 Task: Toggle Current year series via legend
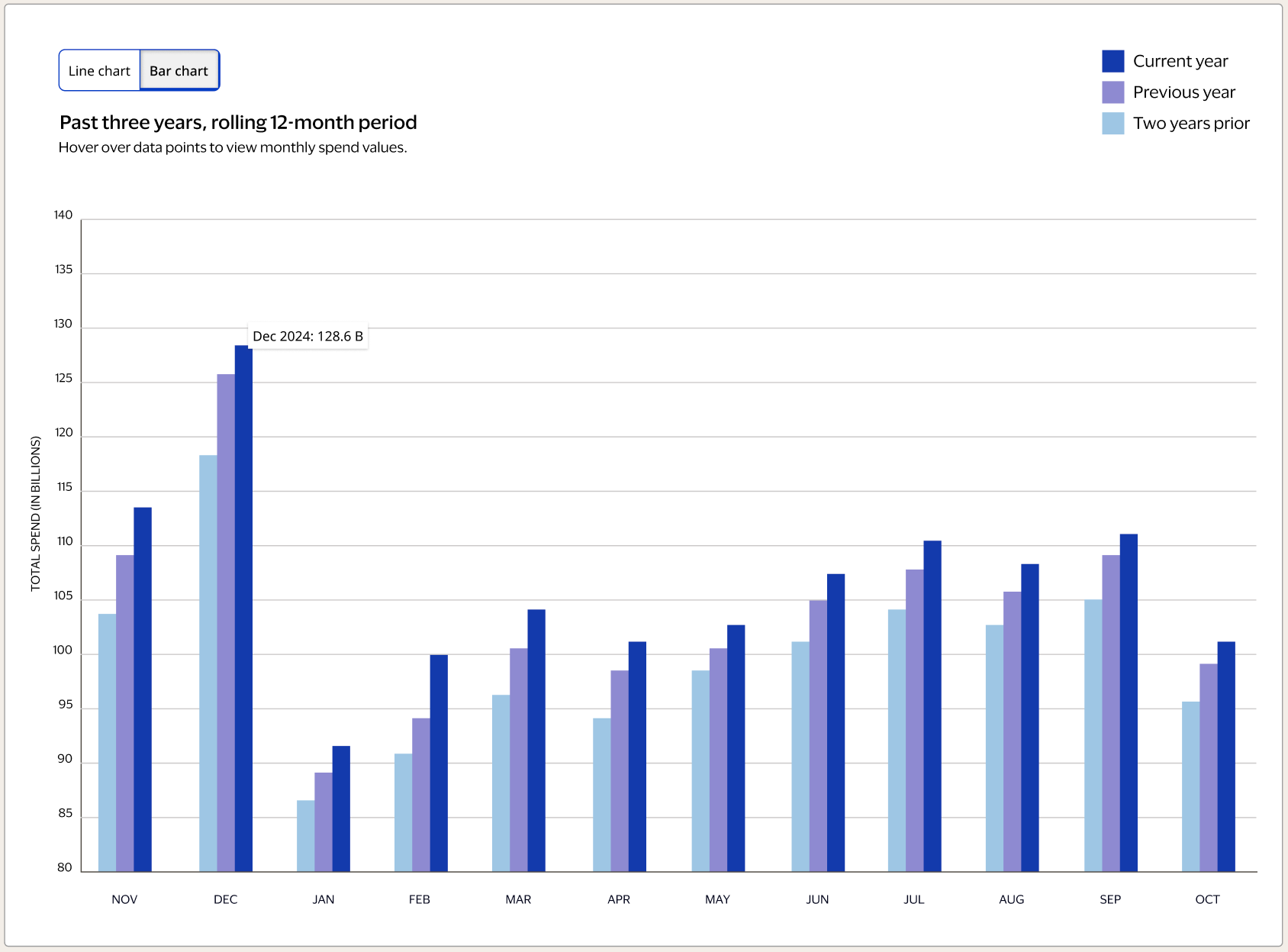[1113, 60]
